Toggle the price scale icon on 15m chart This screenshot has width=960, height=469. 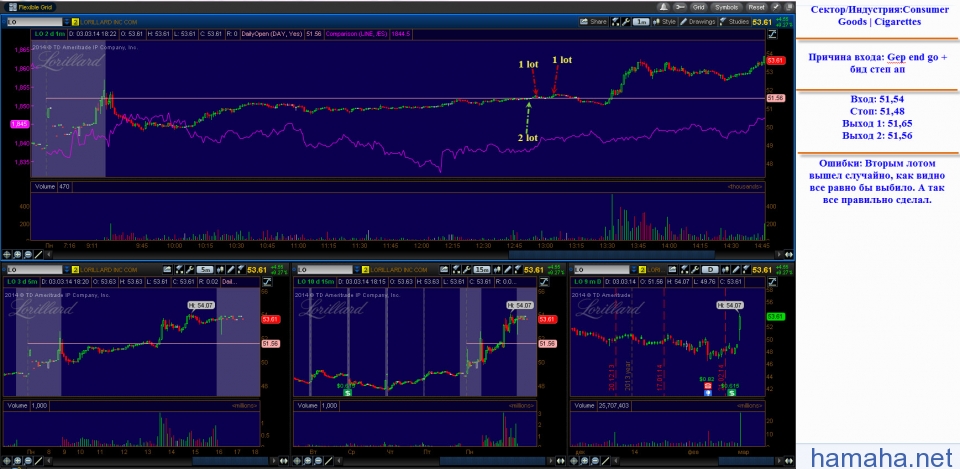click(544, 282)
